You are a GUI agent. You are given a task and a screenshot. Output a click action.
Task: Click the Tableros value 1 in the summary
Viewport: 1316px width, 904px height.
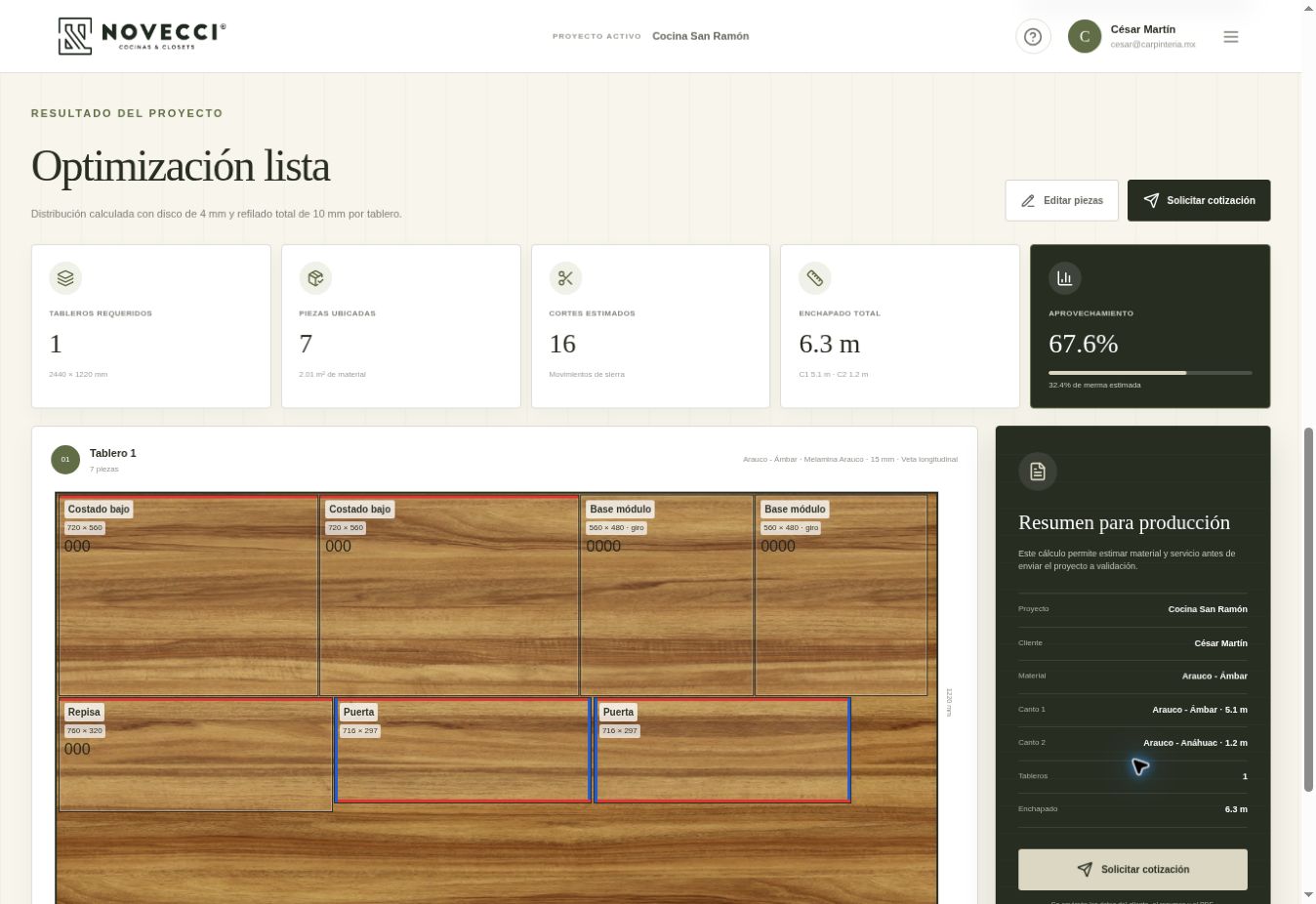pos(1245,776)
